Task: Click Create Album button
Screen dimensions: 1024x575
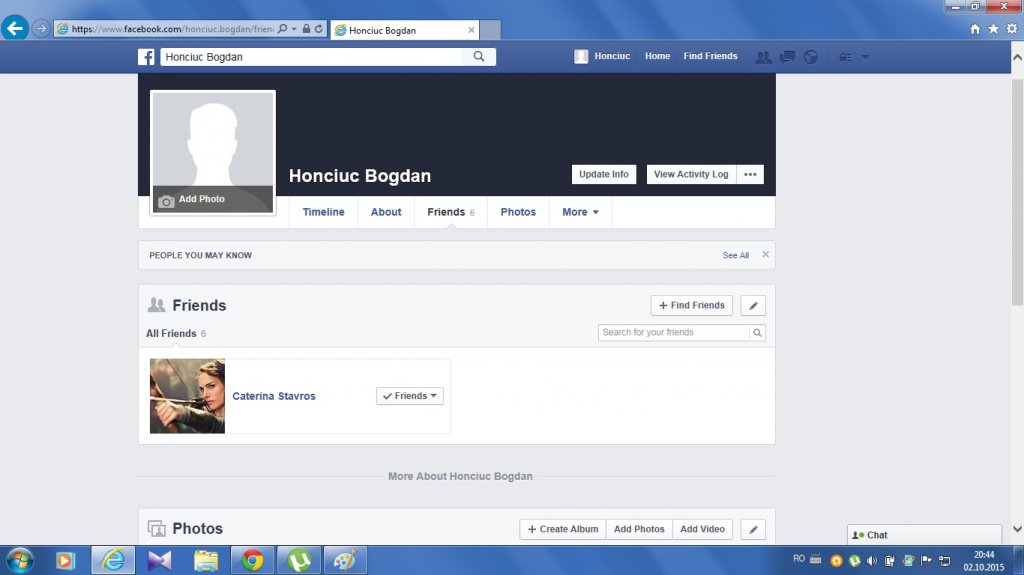Action: [x=563, y=529]
